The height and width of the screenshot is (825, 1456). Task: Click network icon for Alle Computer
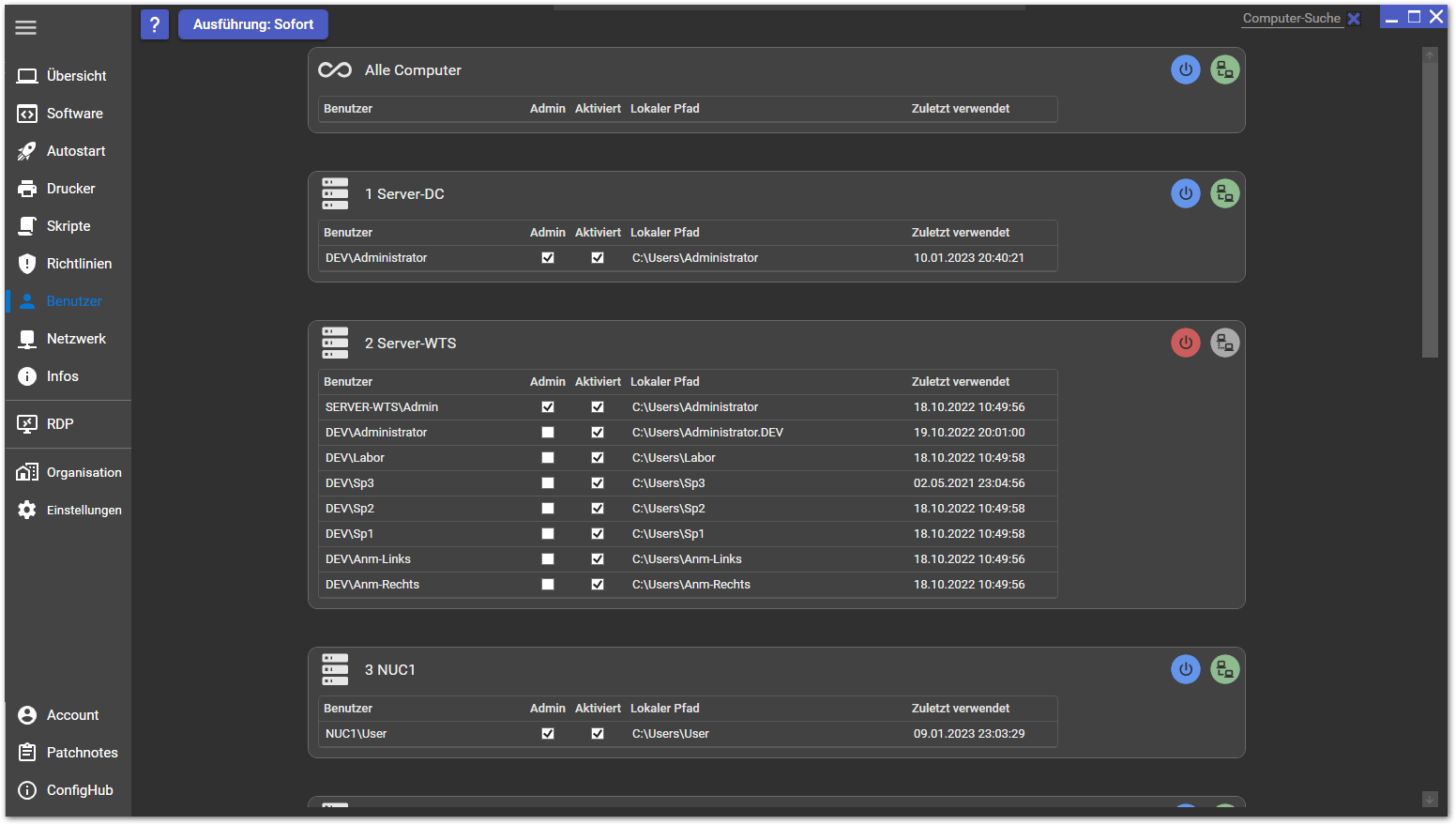[x=1225, y=69]
